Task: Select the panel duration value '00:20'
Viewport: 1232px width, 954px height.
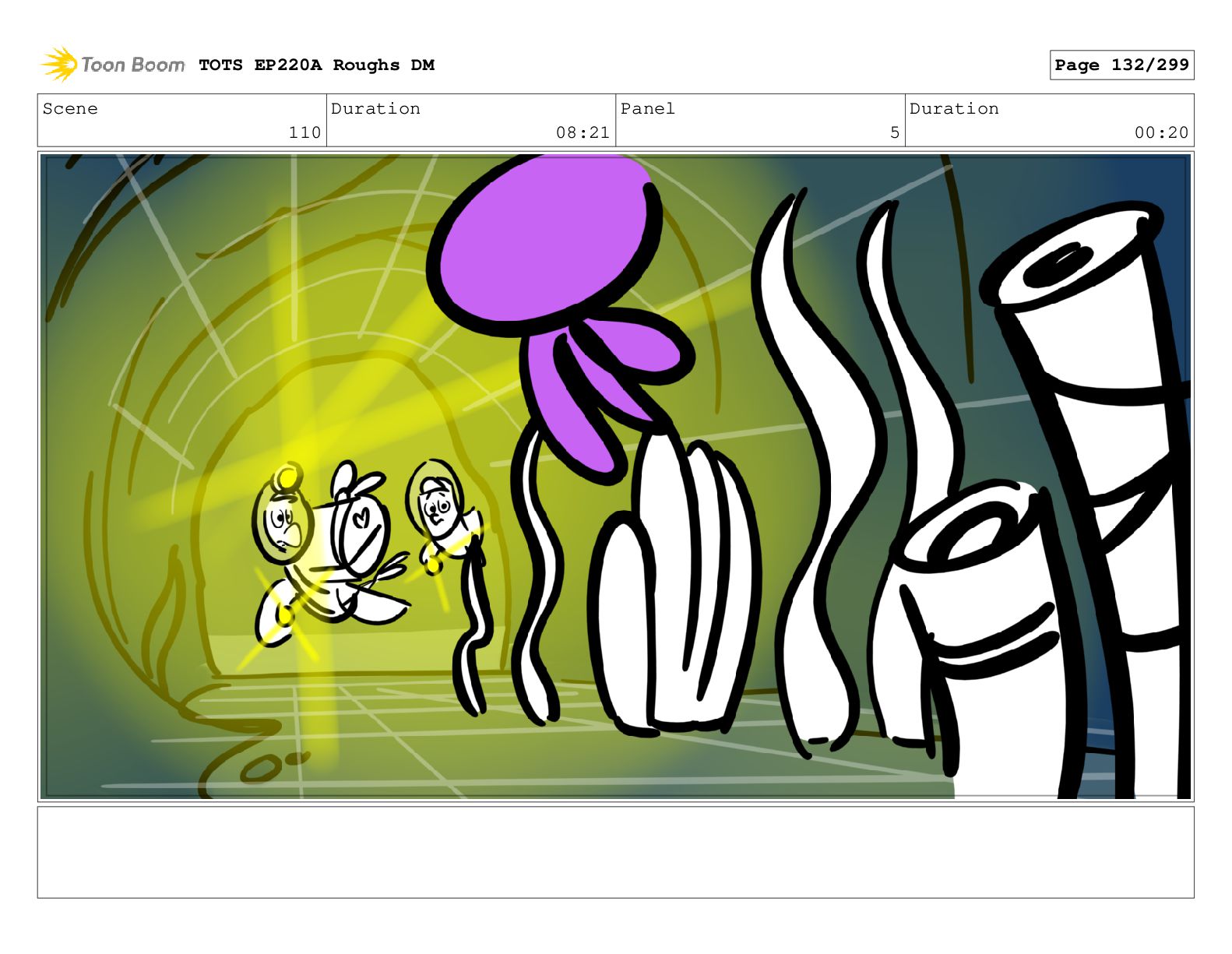Action: (1161, 132)
